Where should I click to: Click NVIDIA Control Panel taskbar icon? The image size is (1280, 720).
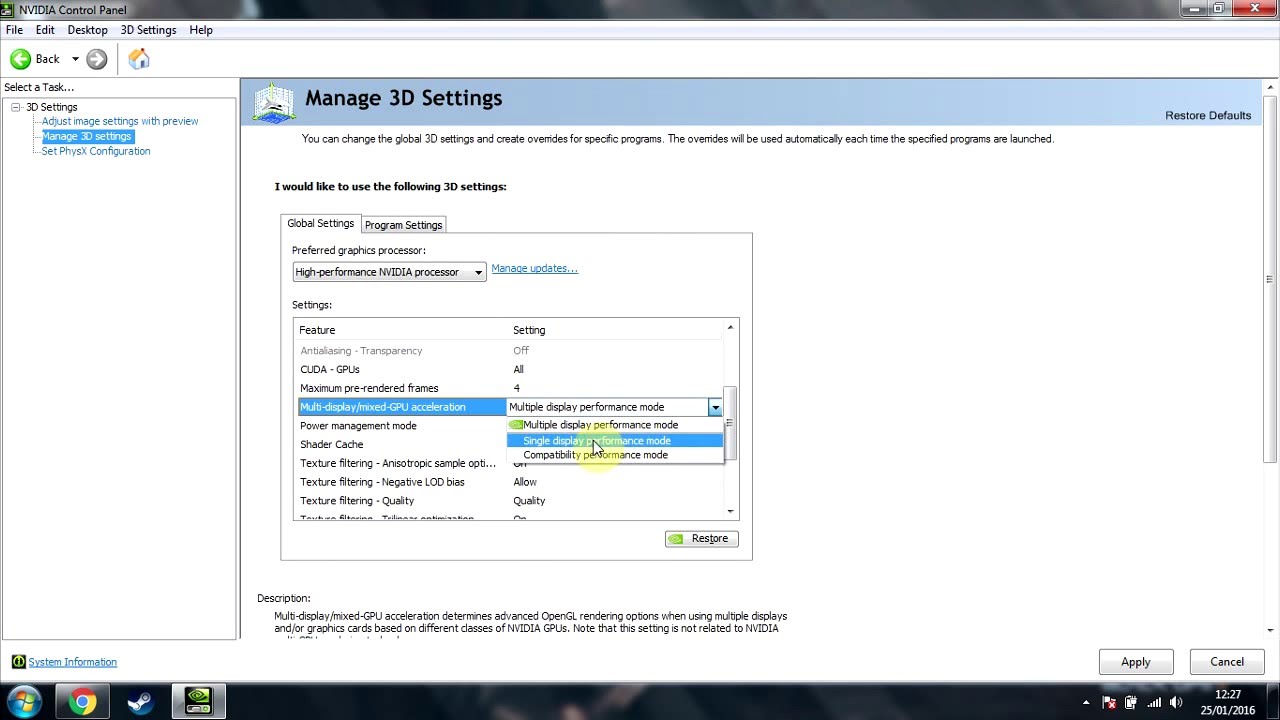[x=198, y=702]
